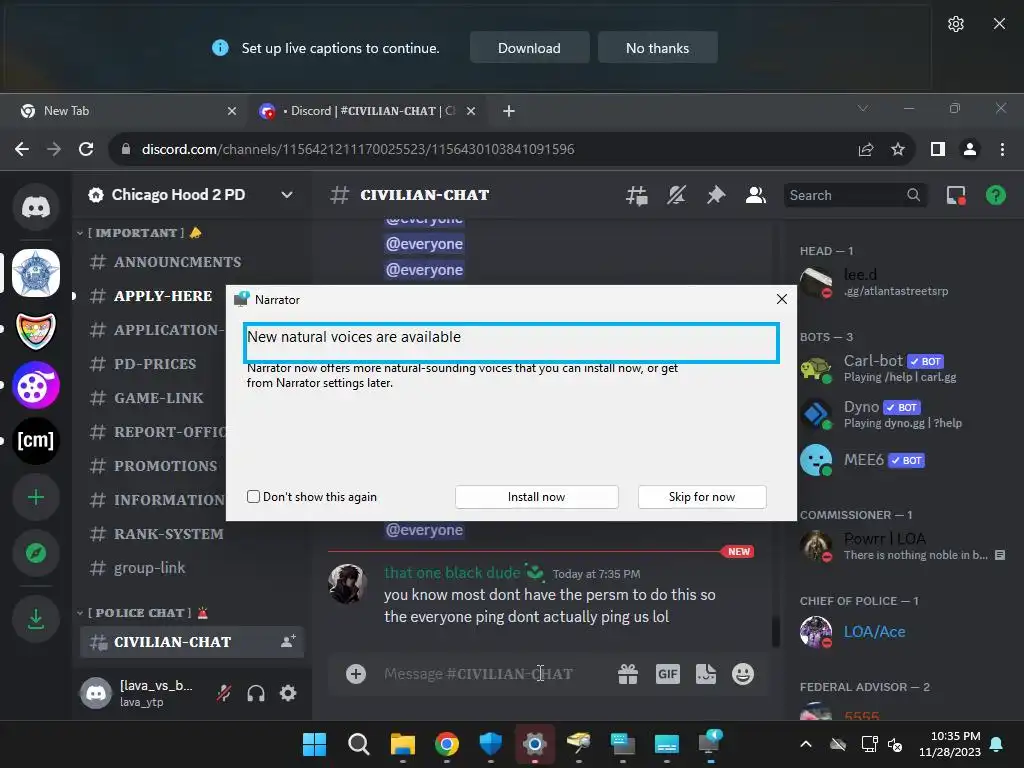Viewport: 1024px width, 768px height.
Task: Click username that one black dude
Action: coord(452,573)
